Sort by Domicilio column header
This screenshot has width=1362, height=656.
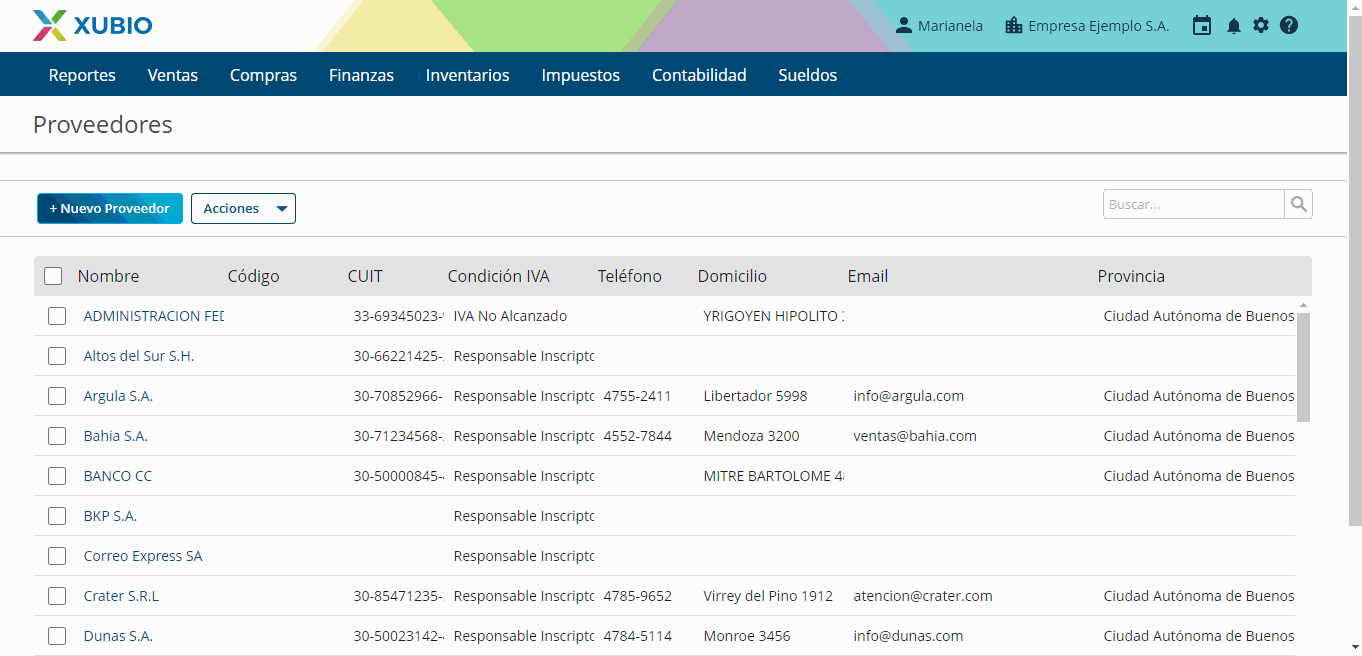coord(732,276)
